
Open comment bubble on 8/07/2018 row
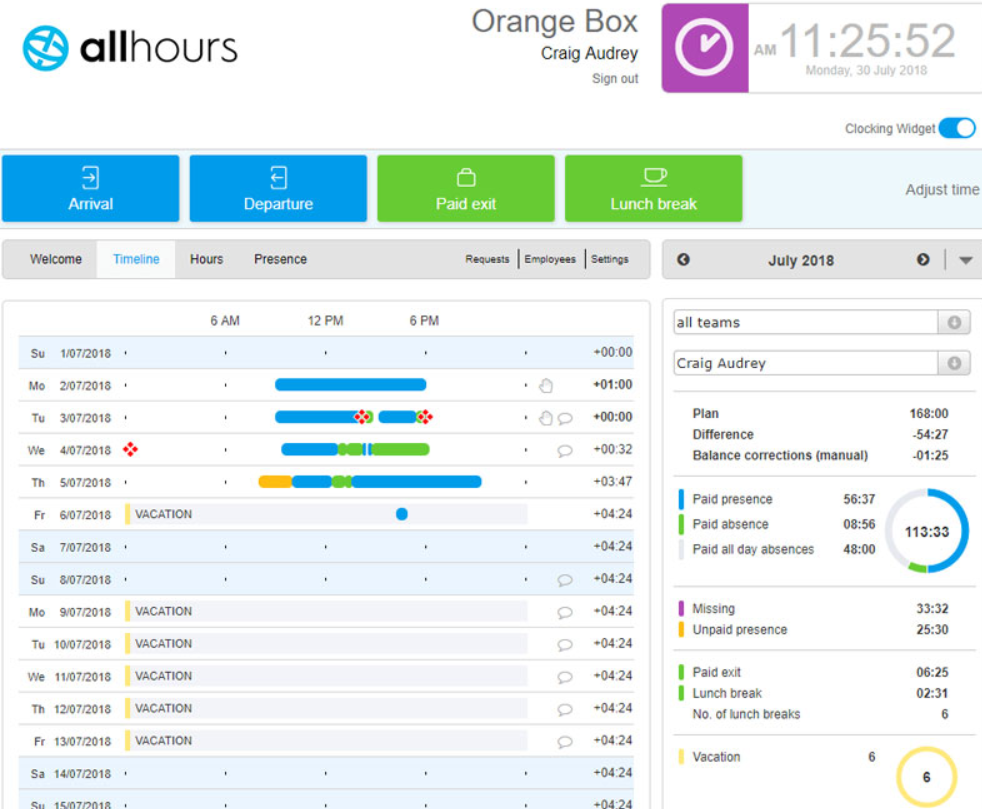point(565,580)
